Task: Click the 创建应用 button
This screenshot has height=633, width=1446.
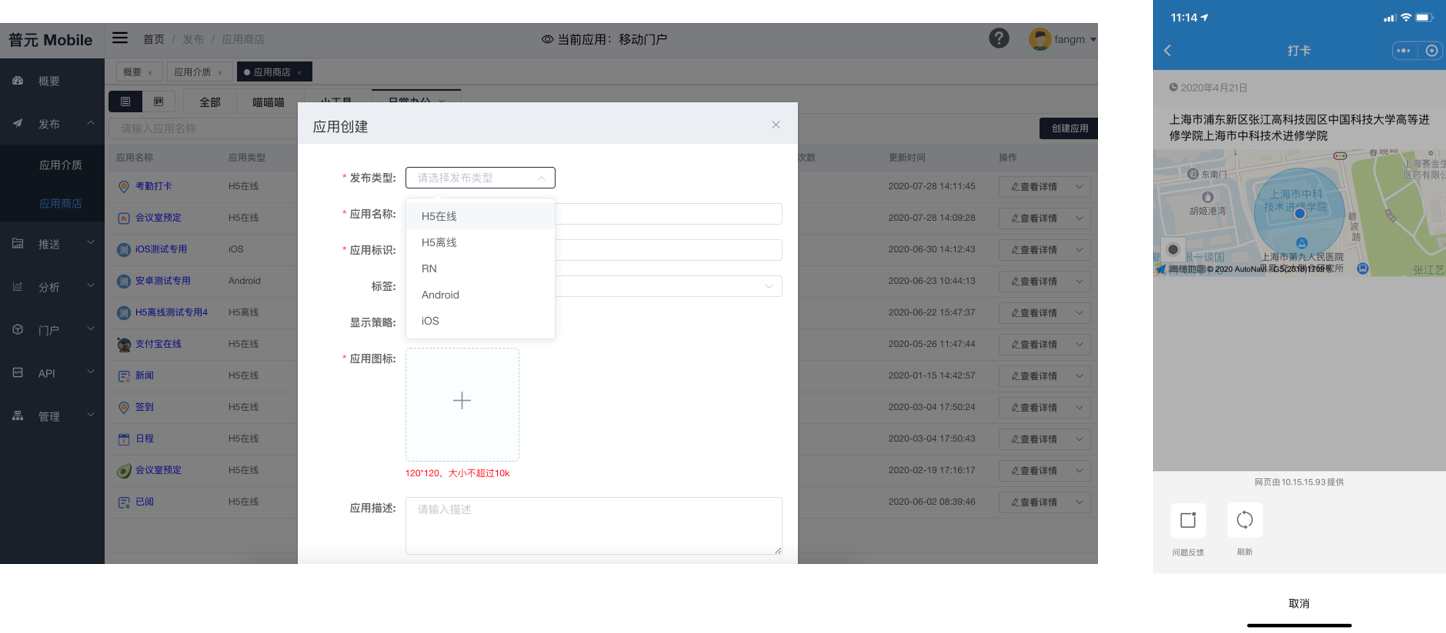Action: tap(1068, 128)
